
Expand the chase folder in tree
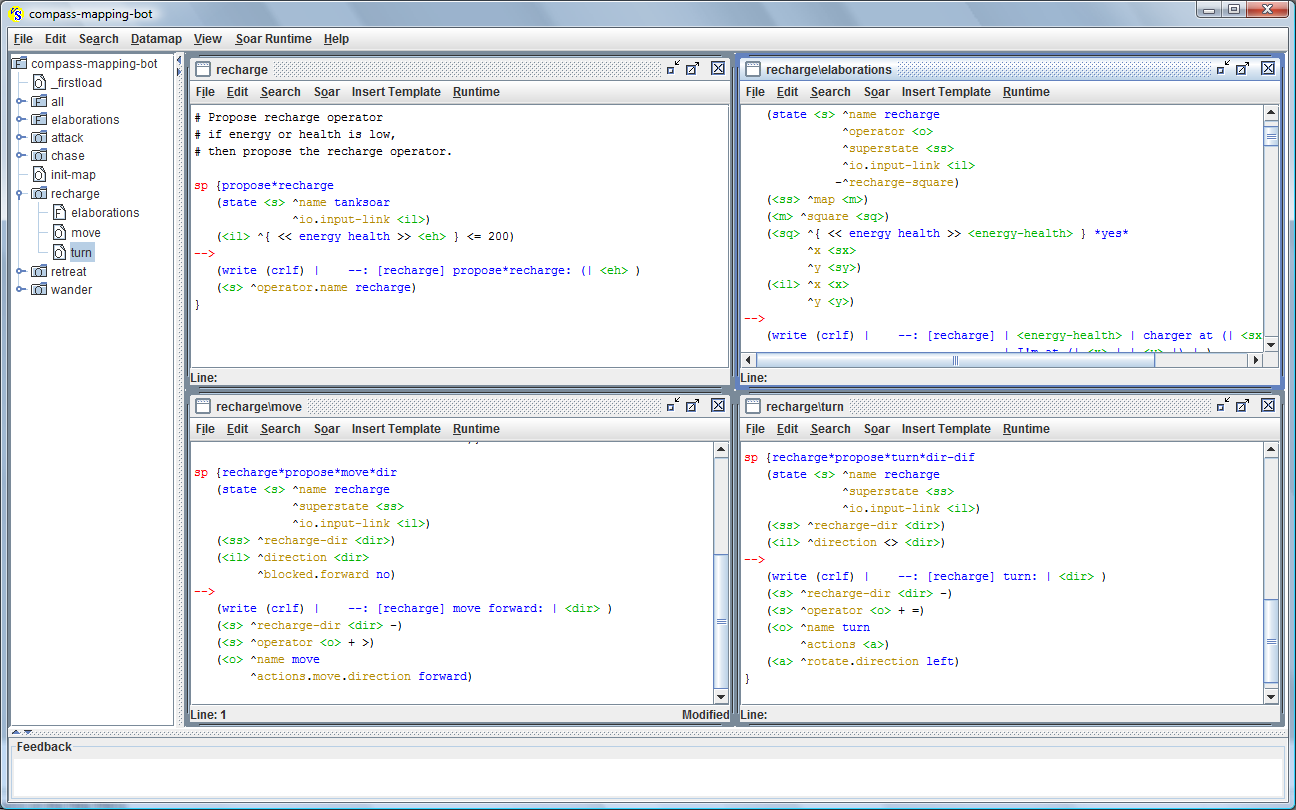pyautogui.click(x=20, y=156)
